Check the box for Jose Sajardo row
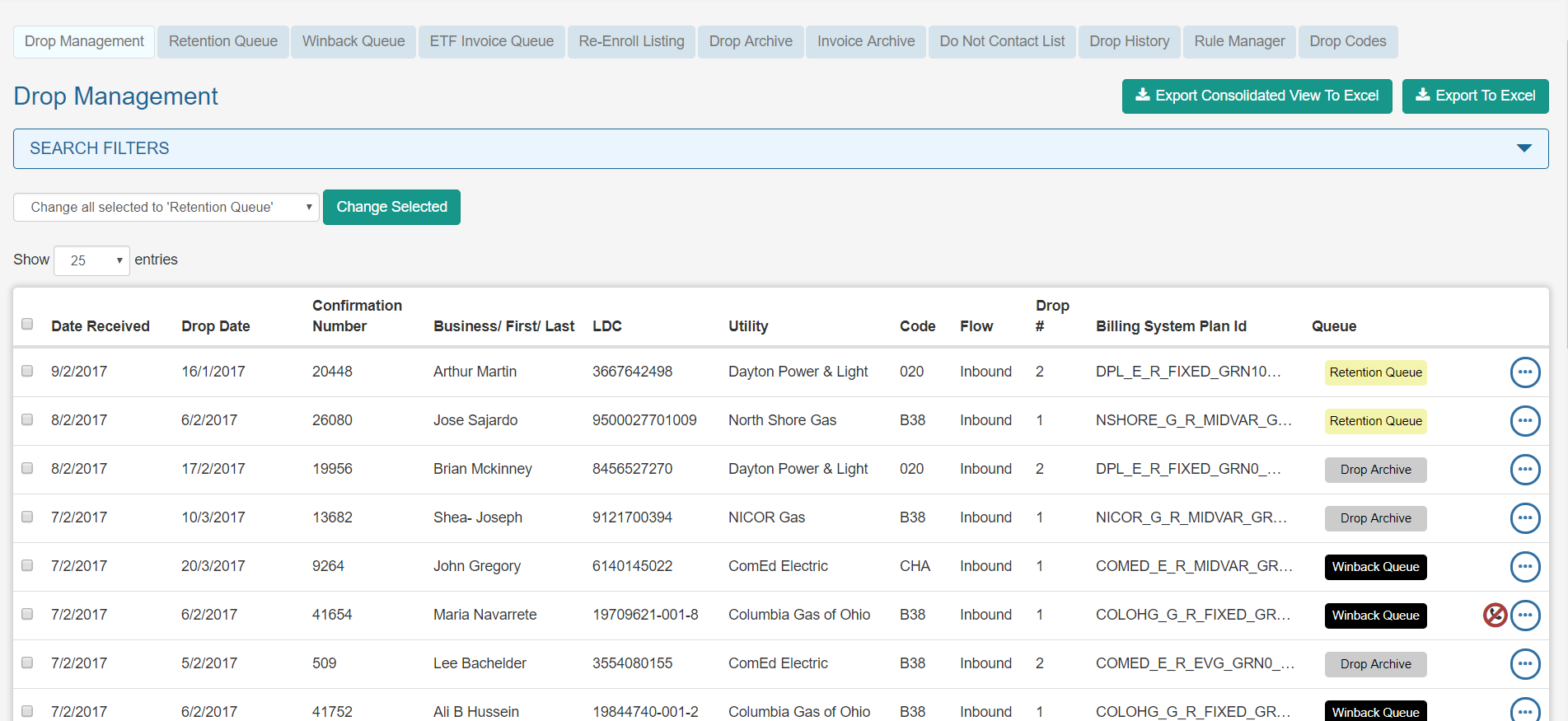1568x721 pixels. coord(27,419)
